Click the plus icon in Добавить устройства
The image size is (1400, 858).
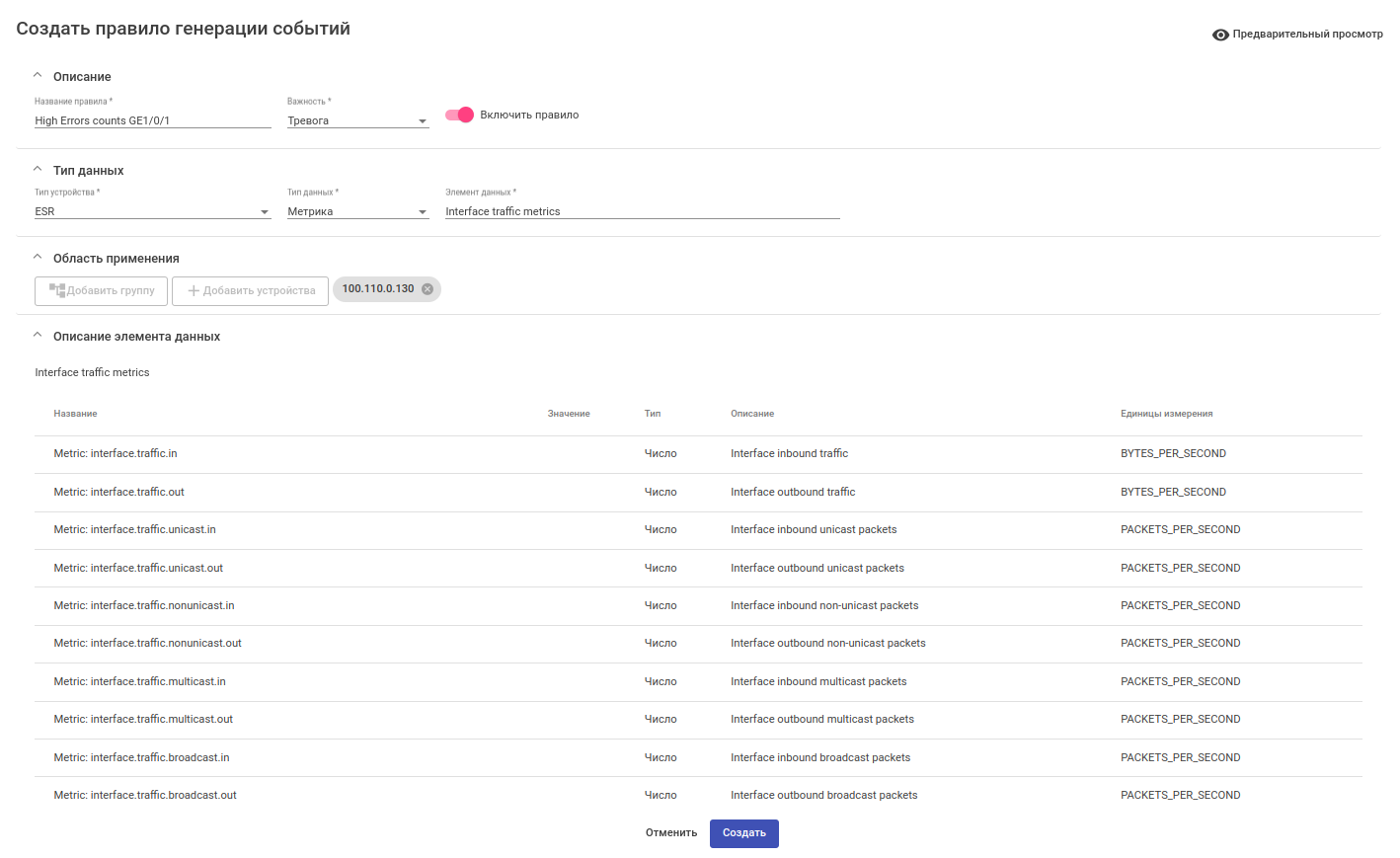point(194,291)
